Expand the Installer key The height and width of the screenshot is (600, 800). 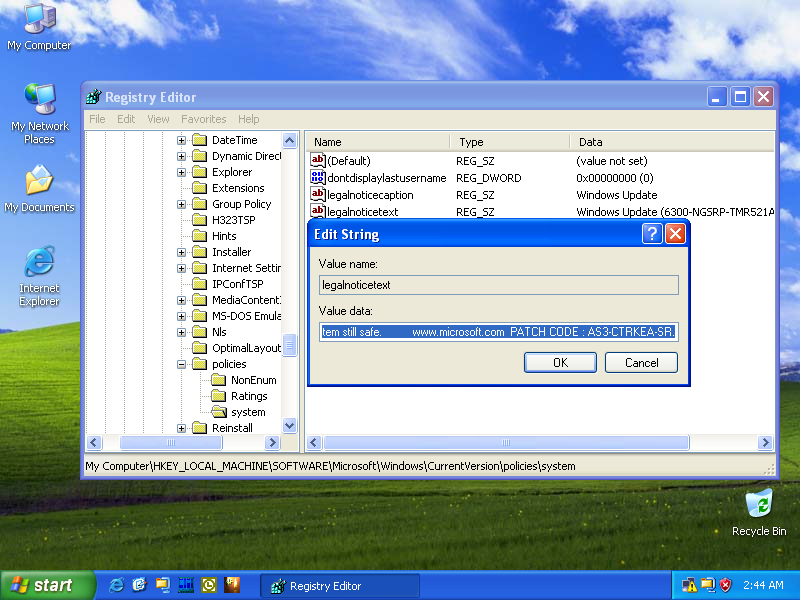point(181,252)
